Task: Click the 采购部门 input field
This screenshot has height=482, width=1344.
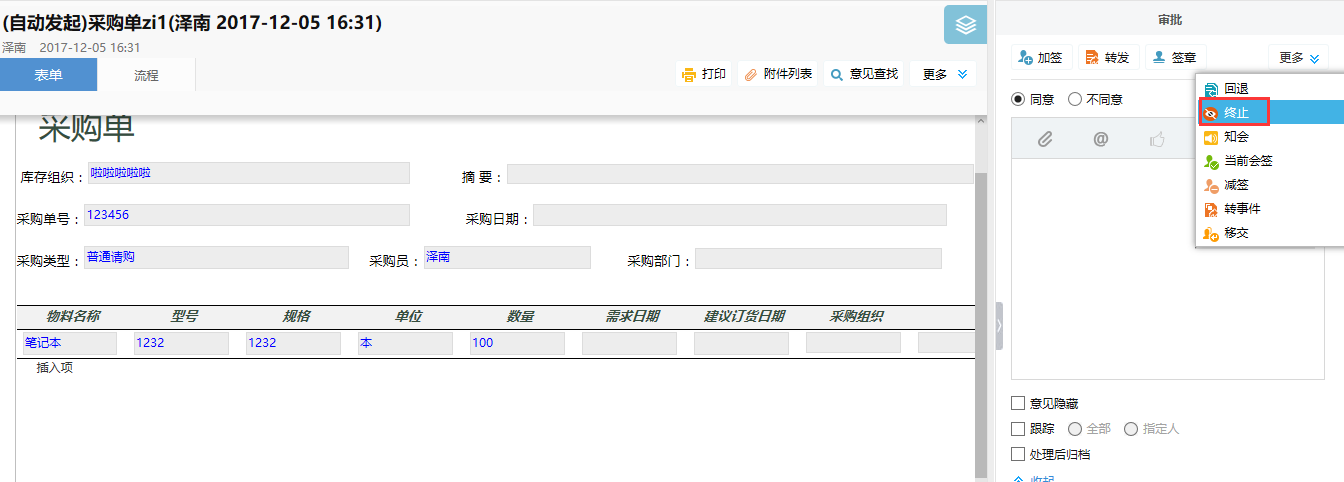Action: (x=819, y=258)
